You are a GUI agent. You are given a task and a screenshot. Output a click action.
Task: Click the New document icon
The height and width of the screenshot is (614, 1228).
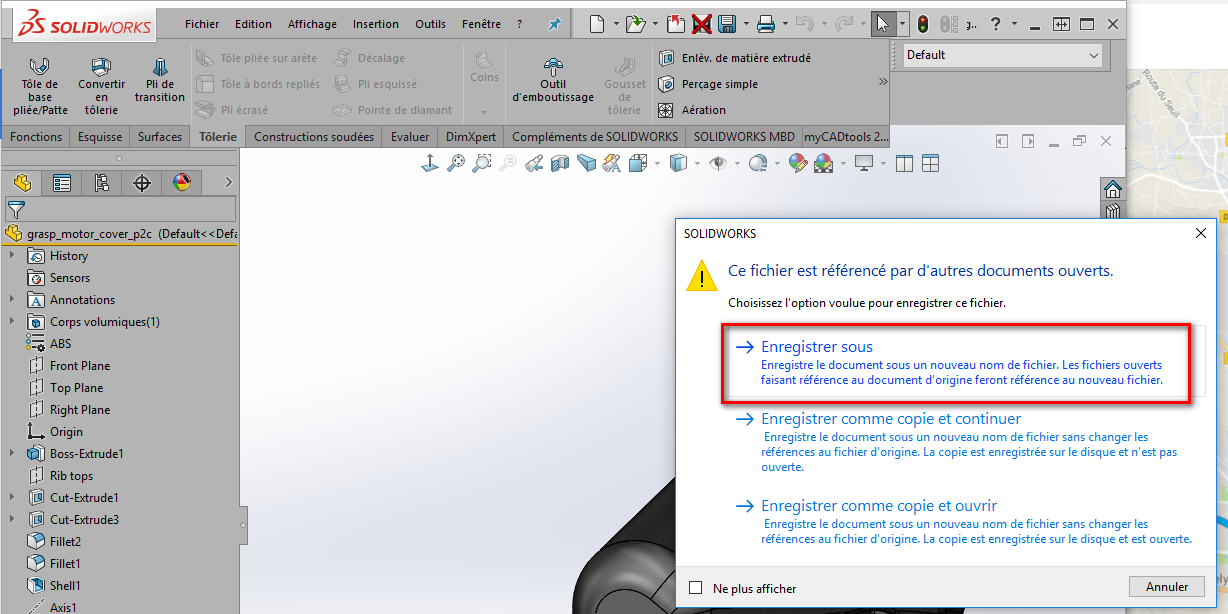(597, 24)
